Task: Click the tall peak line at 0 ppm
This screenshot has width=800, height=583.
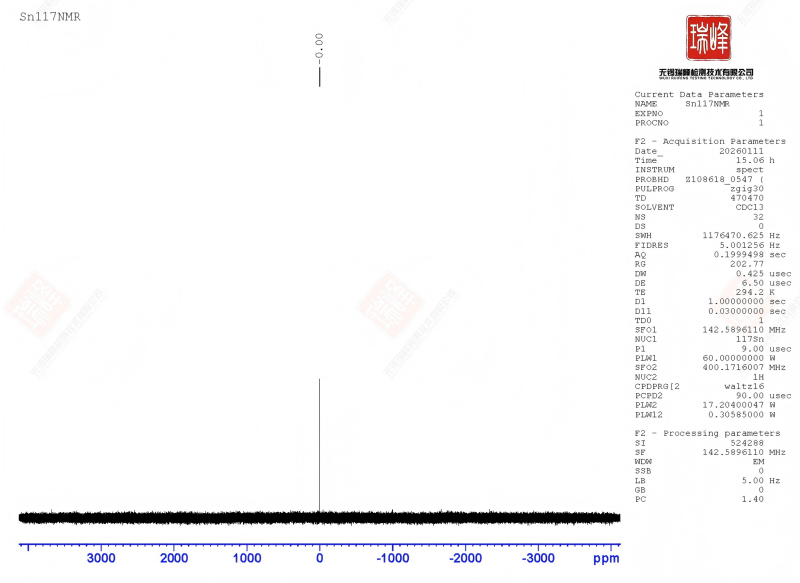Action: point(319,440)
